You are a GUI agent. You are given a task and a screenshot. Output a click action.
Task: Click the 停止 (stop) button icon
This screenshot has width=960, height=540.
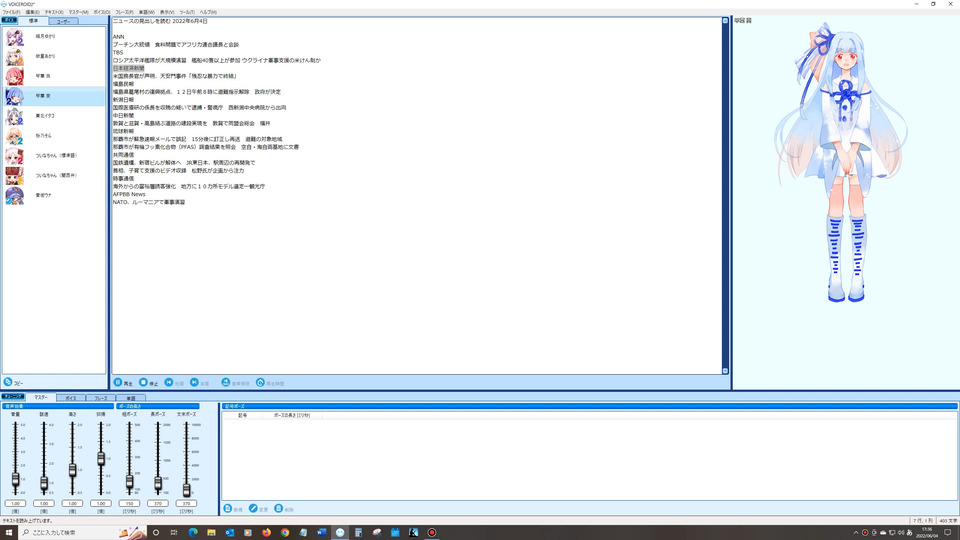pos(143,383)
